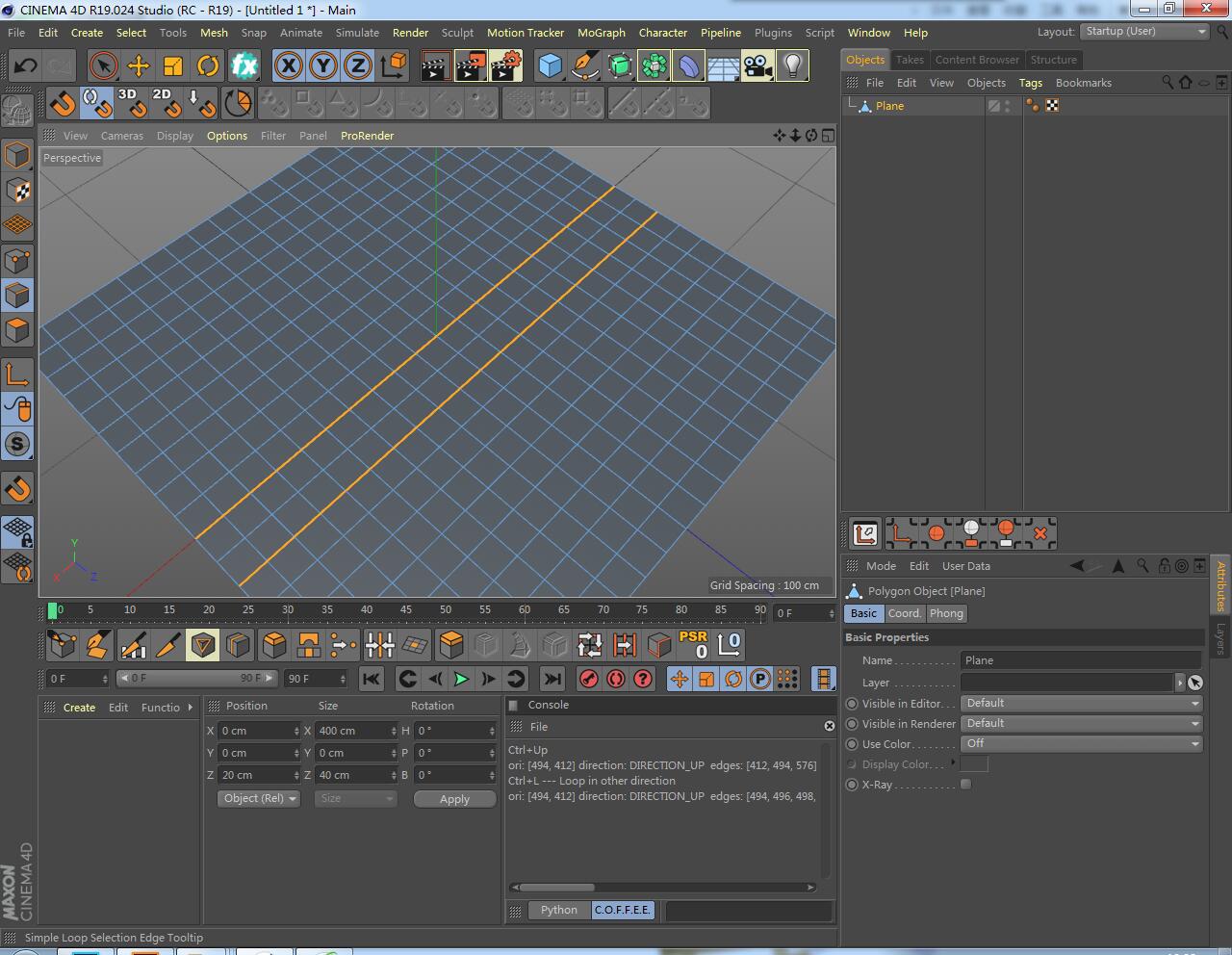Switch to Points editing mode
The image size is (1232, 955).
(17, 260)
